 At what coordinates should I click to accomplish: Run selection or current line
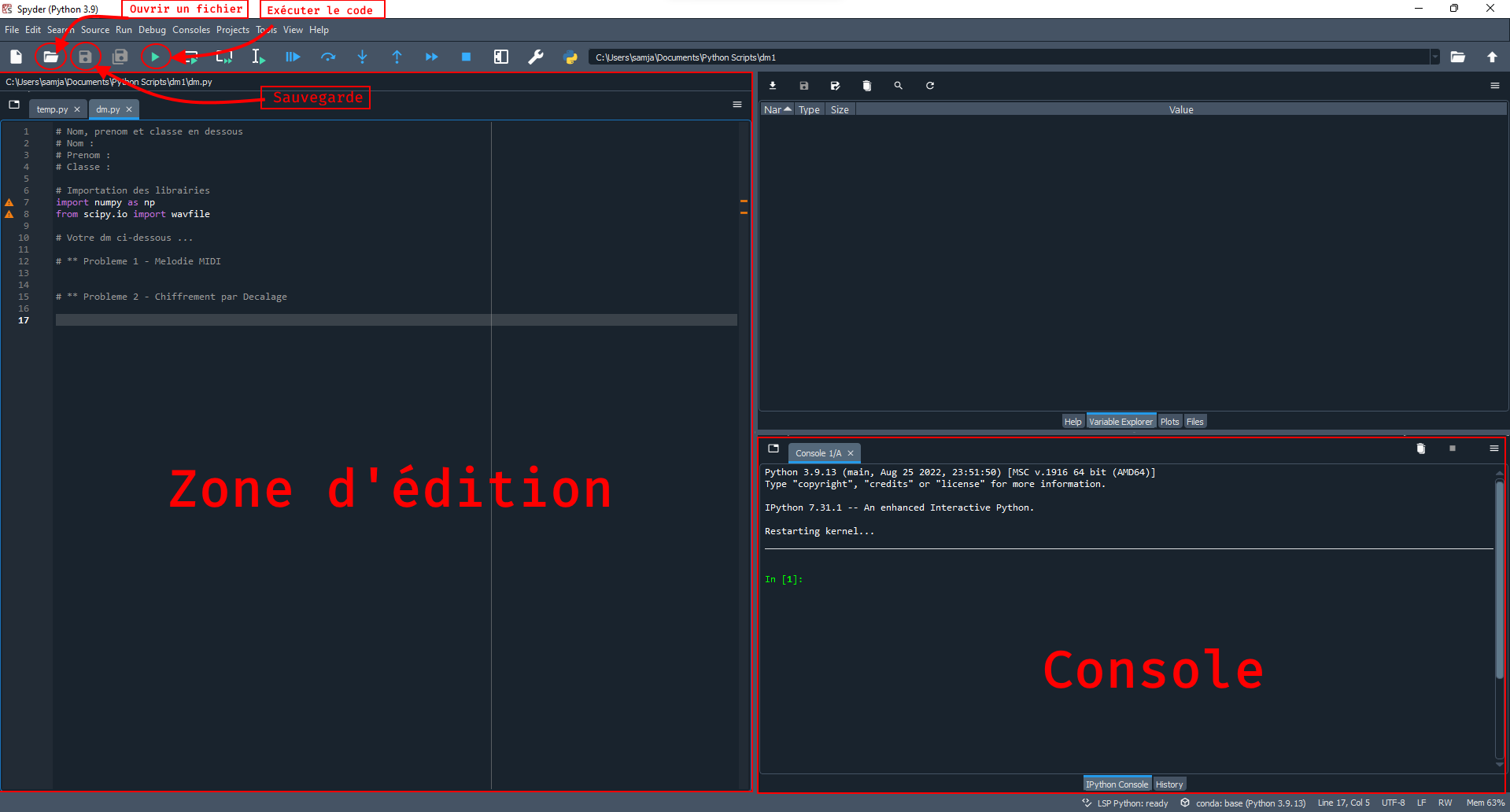coord(258,57)
